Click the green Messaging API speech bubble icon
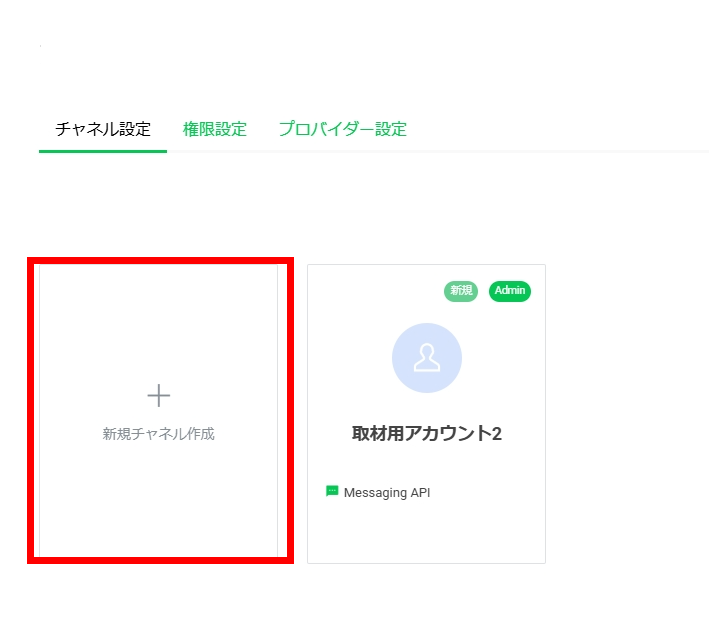The width and height of the screenshot is (709, 626). tap(332, 491)
